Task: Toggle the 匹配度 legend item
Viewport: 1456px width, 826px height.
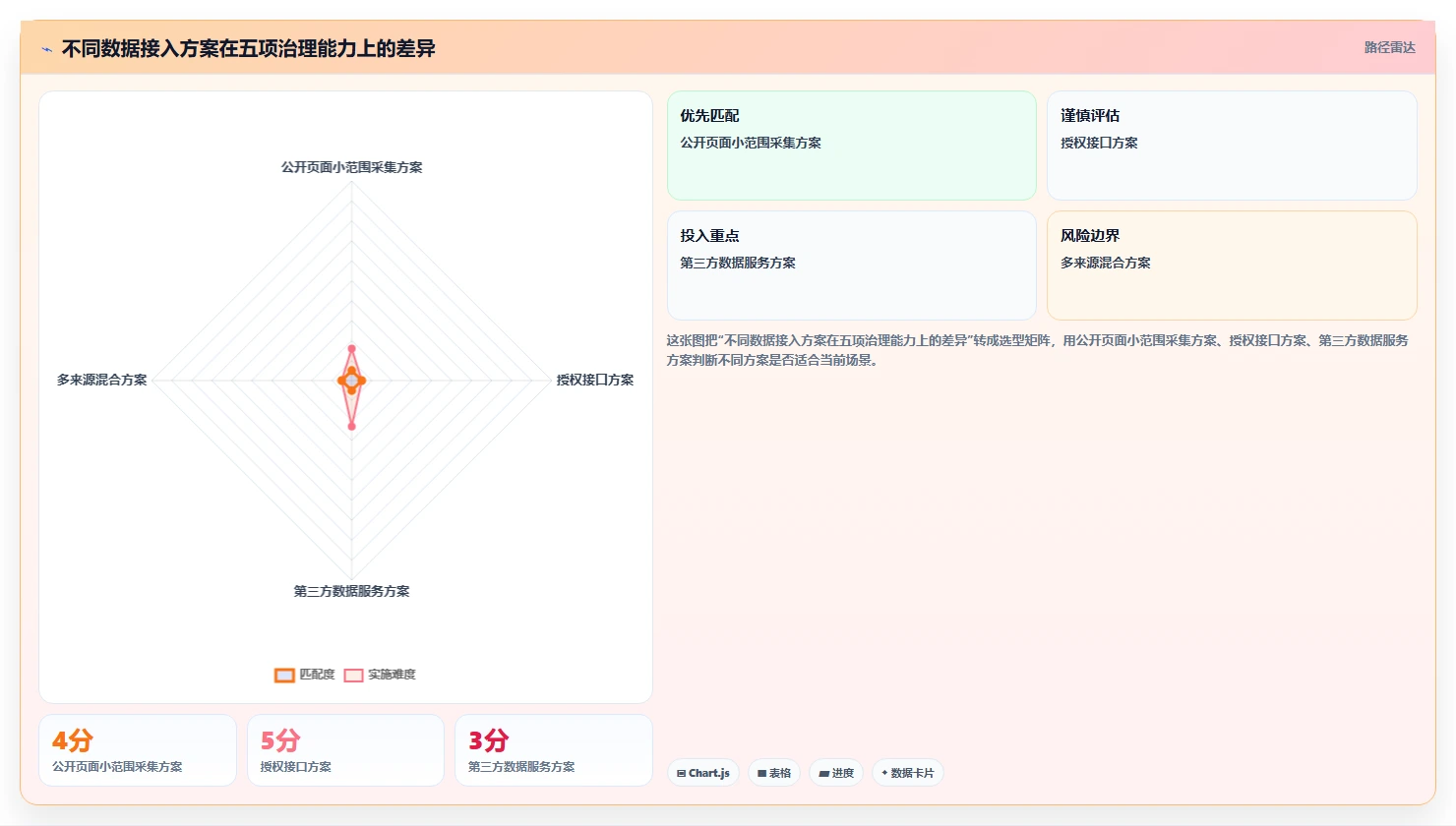Action: pos(305,675)
